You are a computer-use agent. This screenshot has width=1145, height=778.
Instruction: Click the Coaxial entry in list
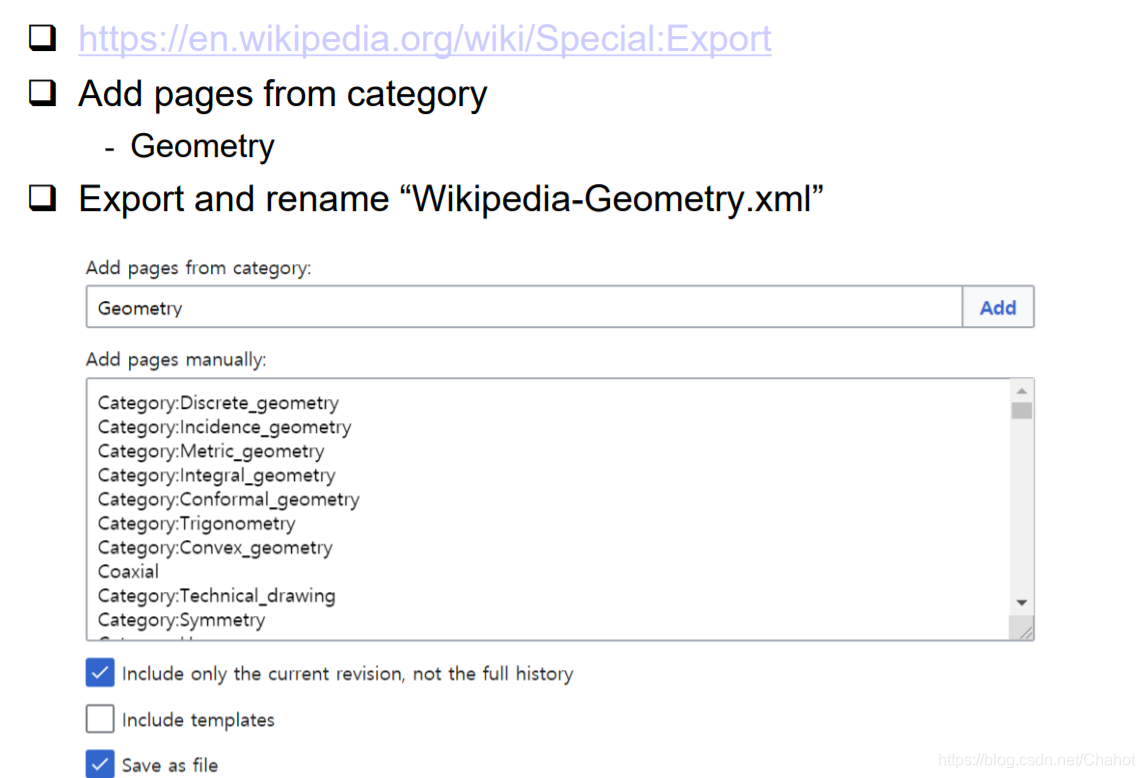129,571
